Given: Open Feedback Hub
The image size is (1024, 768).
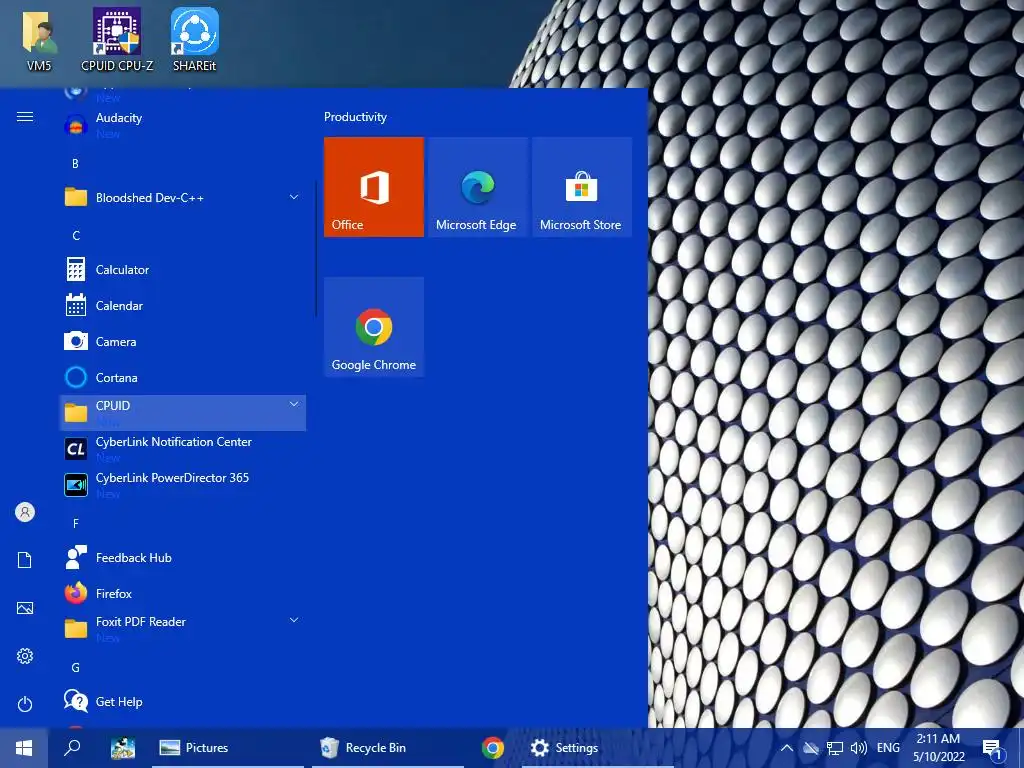Looking at the screenshot, I should (183, 558).
